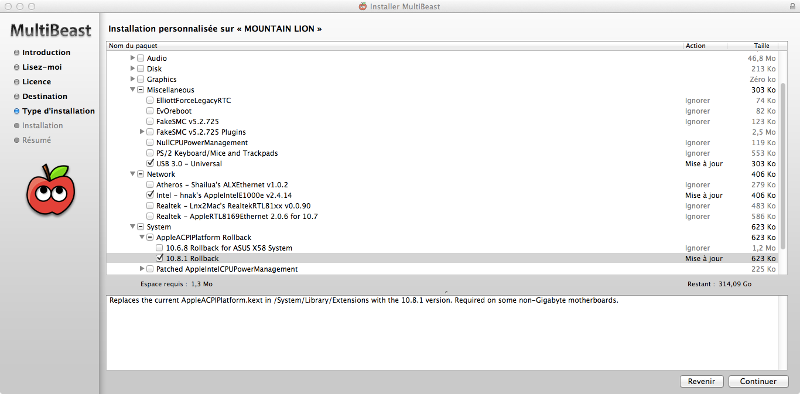This screenshot has height=394, width=800.
Task: Check the Graphics package checkbox
Action: (140, 79)
